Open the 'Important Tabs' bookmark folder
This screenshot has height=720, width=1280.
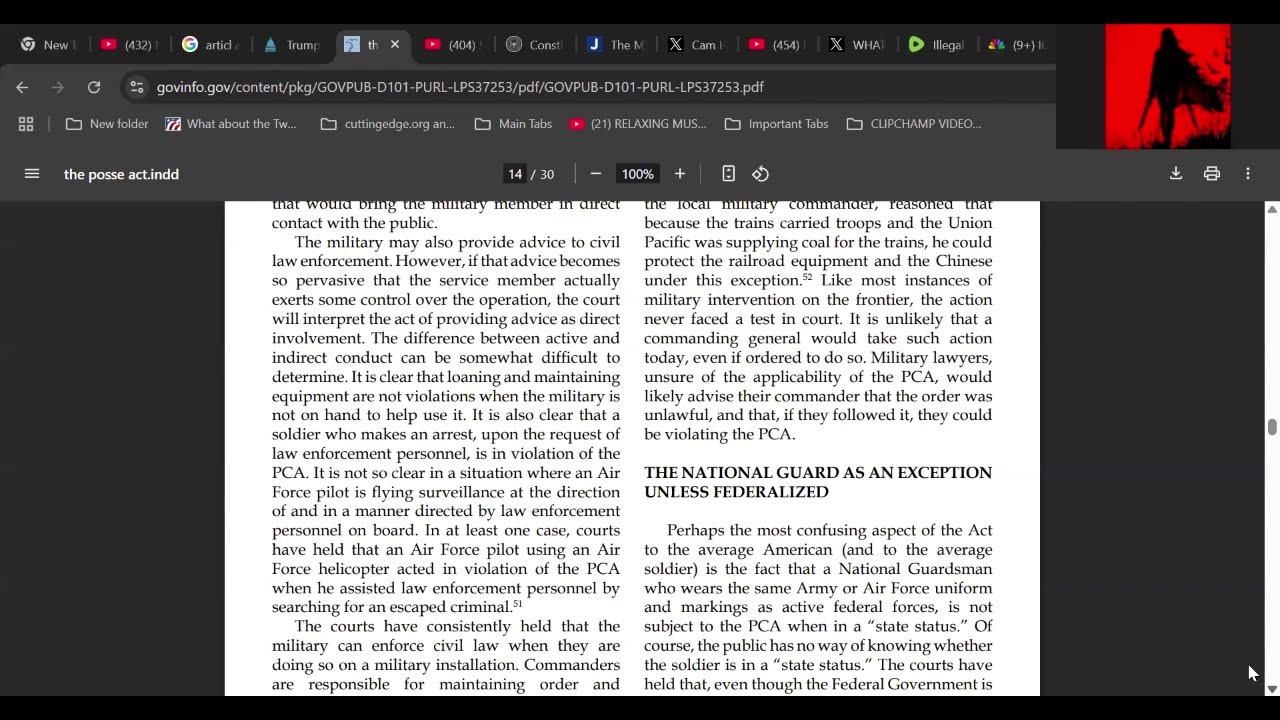[x=777, y=124]
